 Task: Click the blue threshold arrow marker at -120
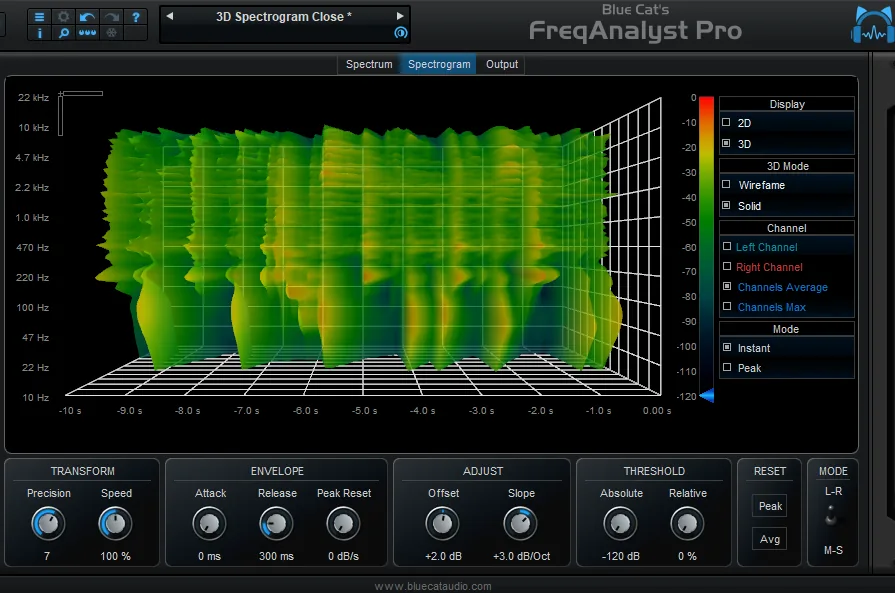tap(707, 395)
